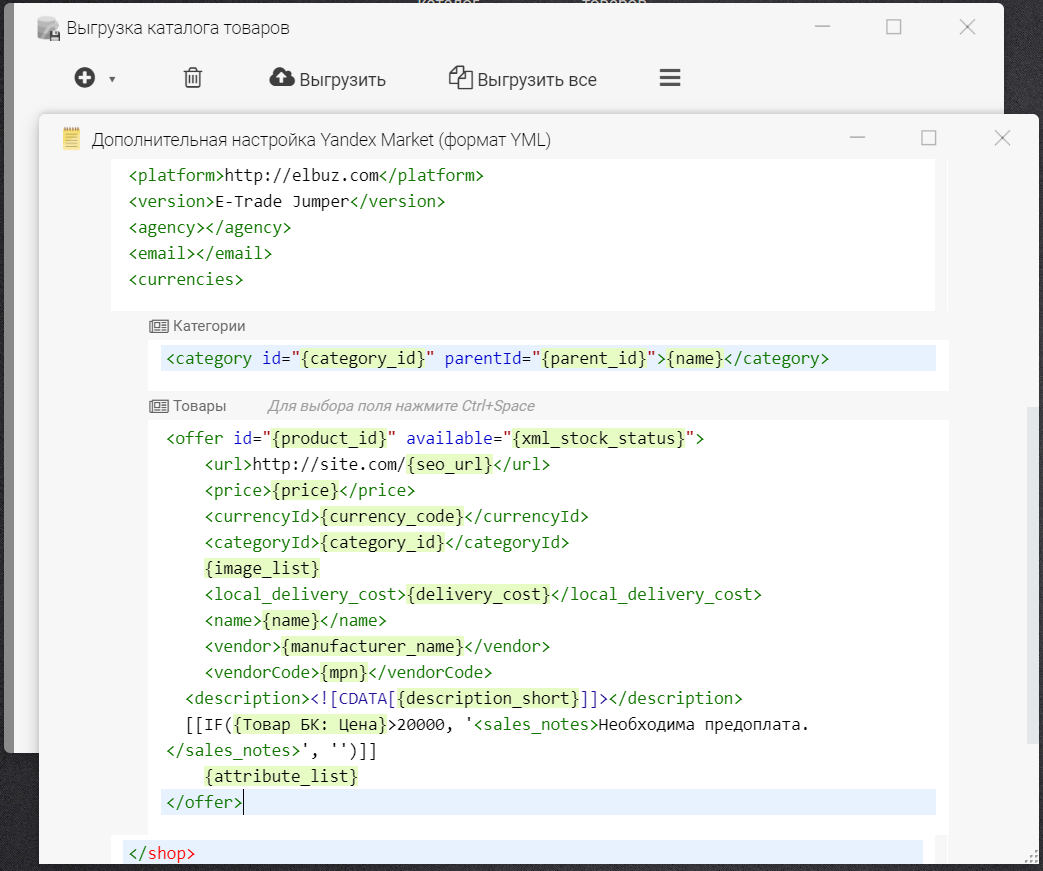Click the <platform> line text

(x=306, y=176)
